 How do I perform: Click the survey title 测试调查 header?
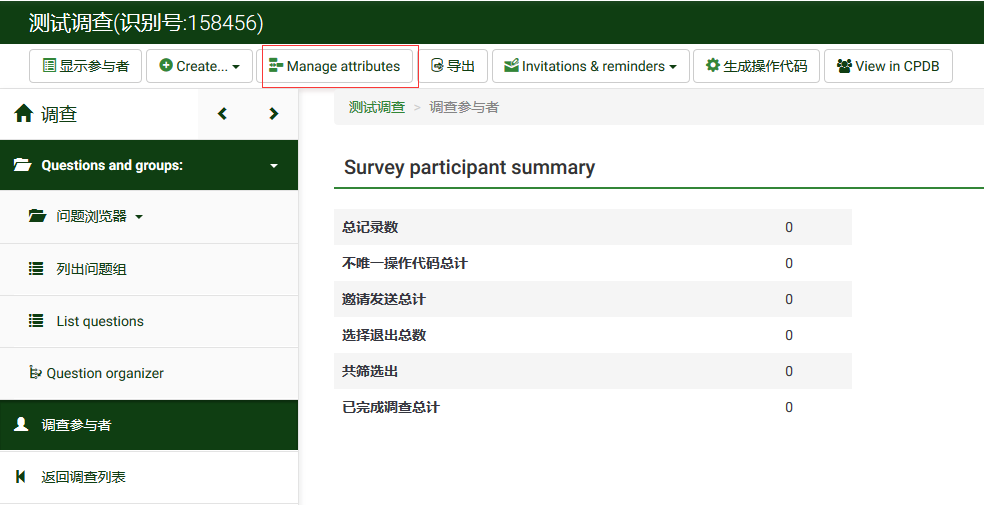[146, 22]
